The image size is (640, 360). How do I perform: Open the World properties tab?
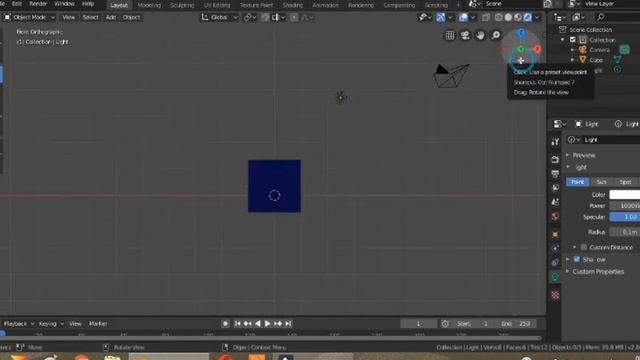[x=555, y=216]
